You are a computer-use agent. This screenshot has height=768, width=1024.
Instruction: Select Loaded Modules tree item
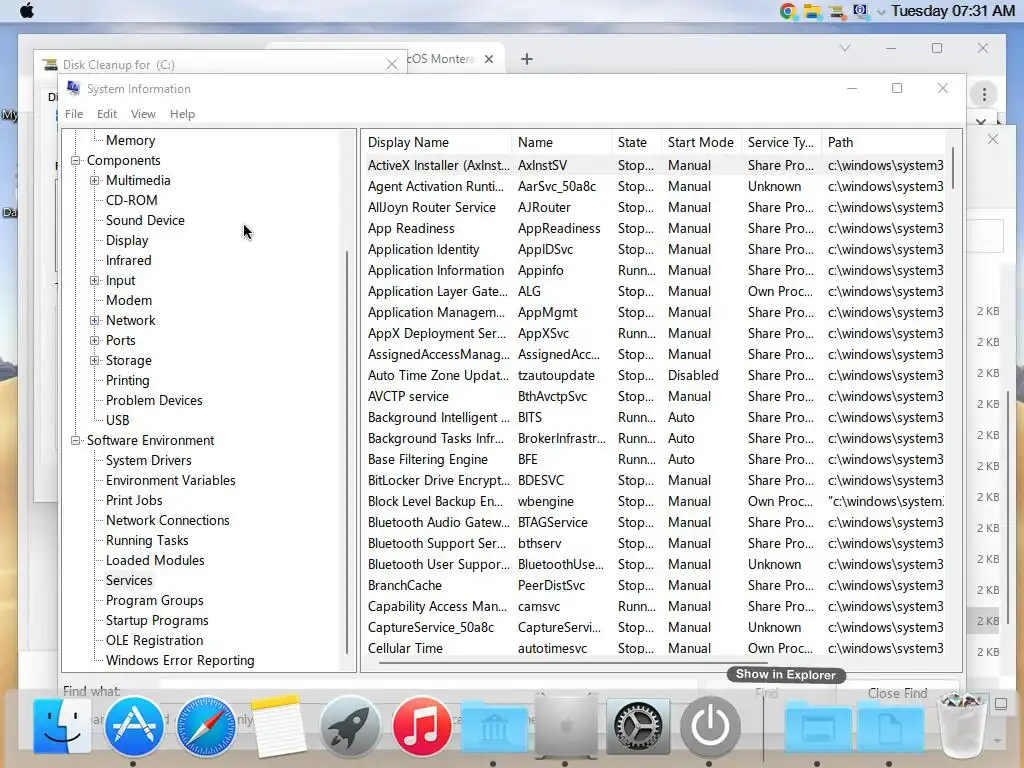pos(155,560)
